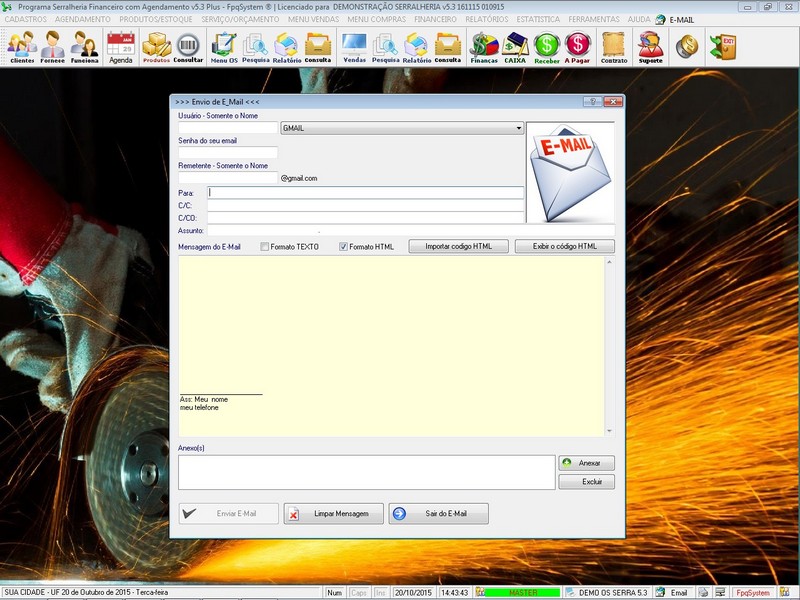
Task: Click the Sair do E-Mail button
Action: (x=439, y=514)
